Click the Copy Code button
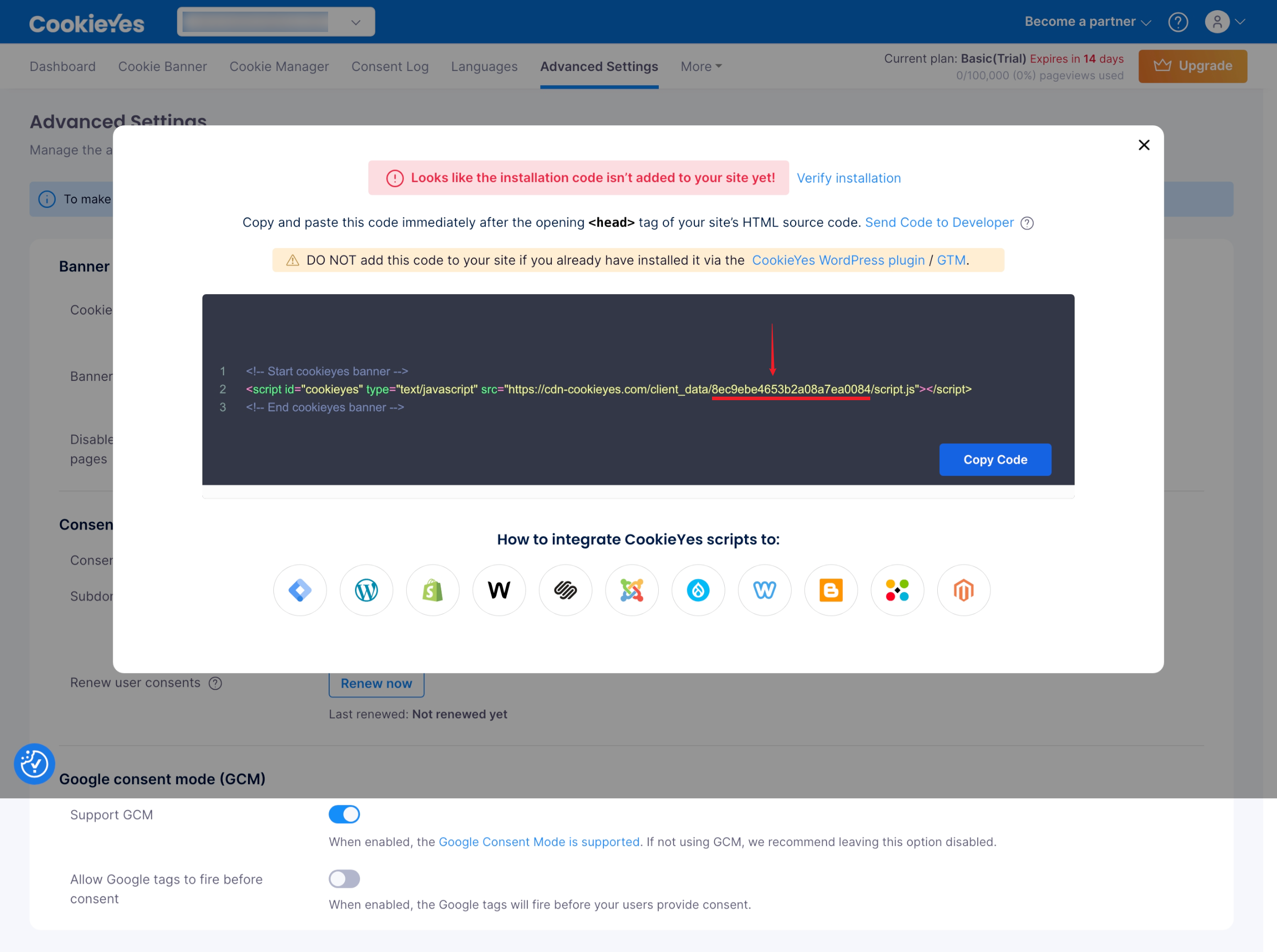 995,460
